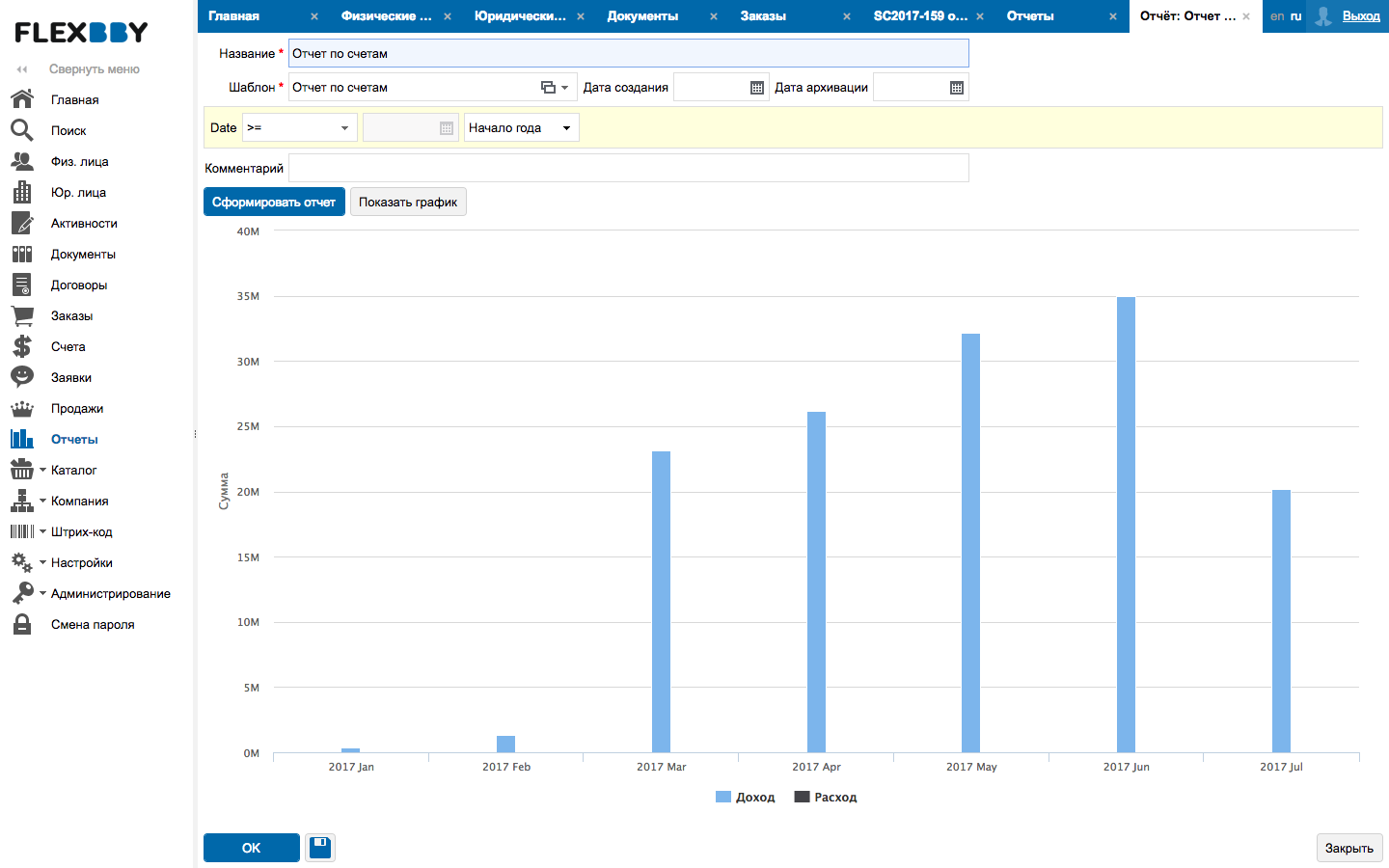Expand the Каталог sidebar submenu

coord(73,470)
